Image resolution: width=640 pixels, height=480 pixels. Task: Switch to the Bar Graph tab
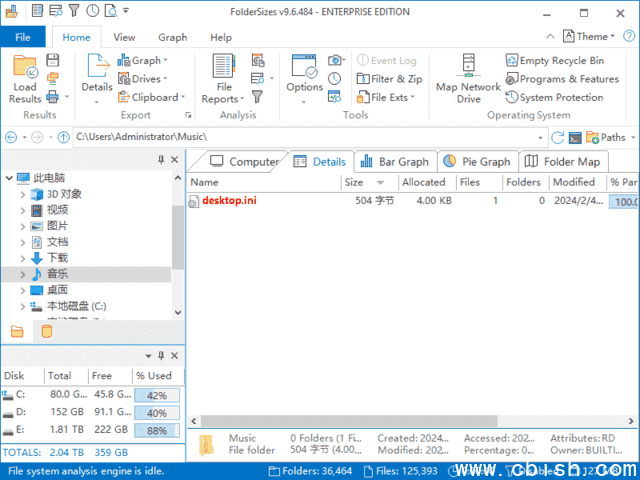point(395,162)
